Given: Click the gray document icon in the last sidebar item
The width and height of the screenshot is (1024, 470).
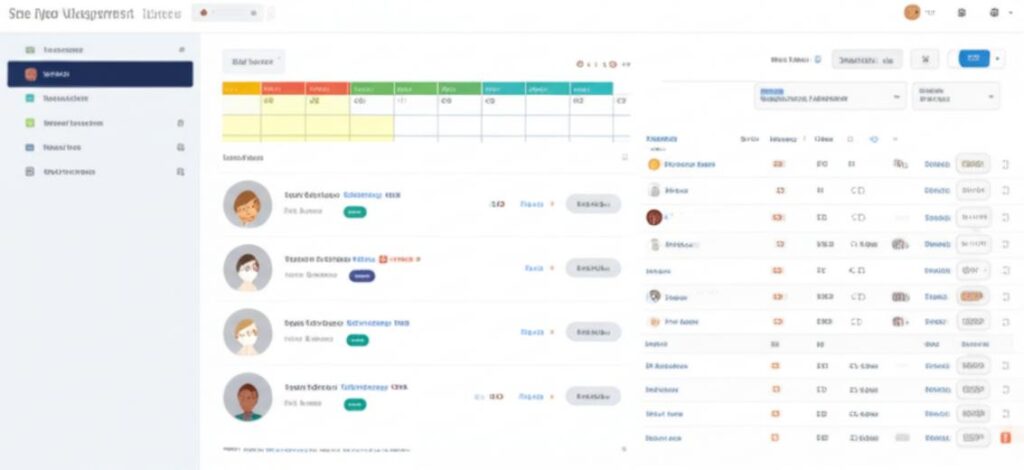Looking at the screenshot, I should click(x=31, y=172).
